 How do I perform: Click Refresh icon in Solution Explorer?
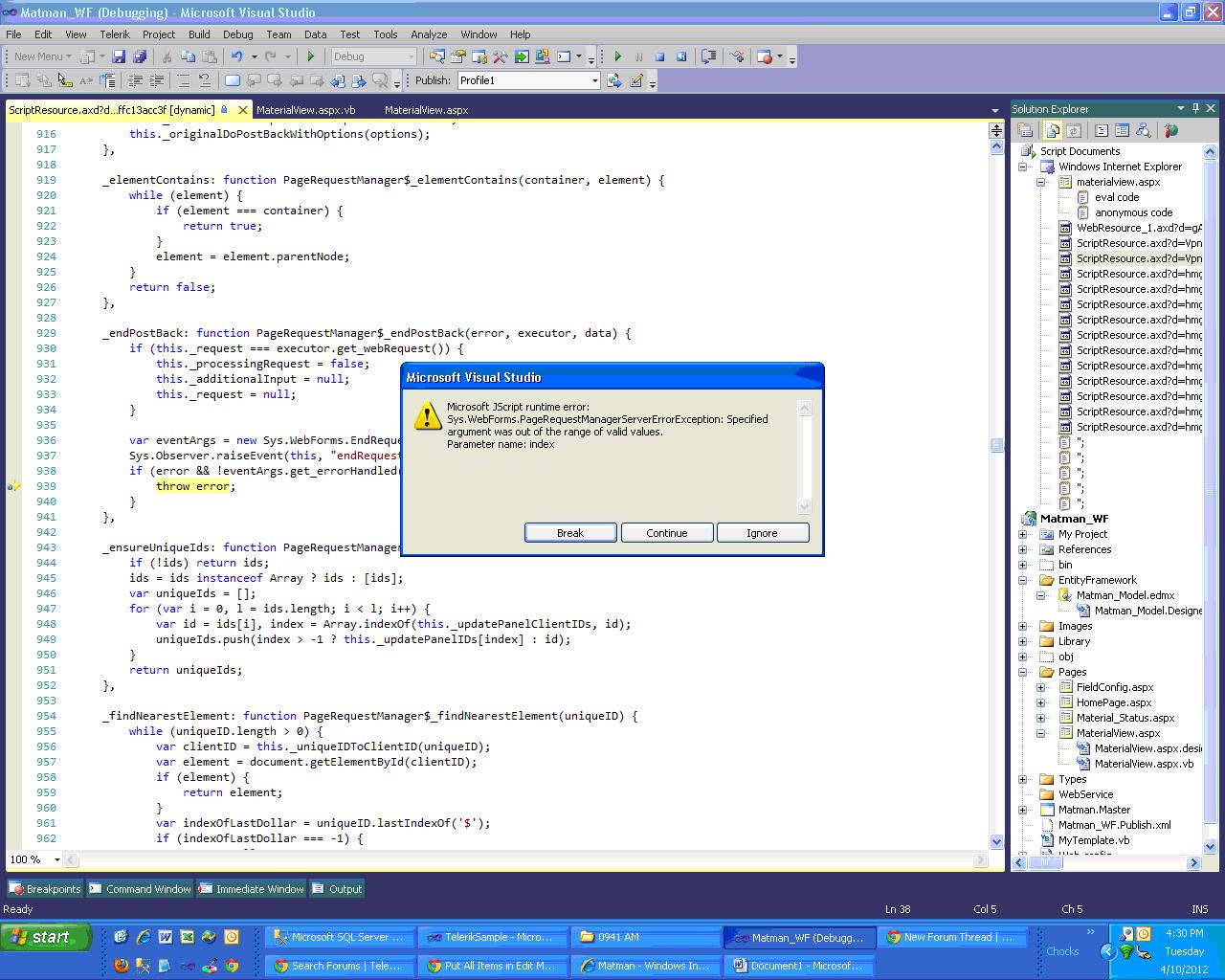pyautogui.click(x=1074, y=131)
